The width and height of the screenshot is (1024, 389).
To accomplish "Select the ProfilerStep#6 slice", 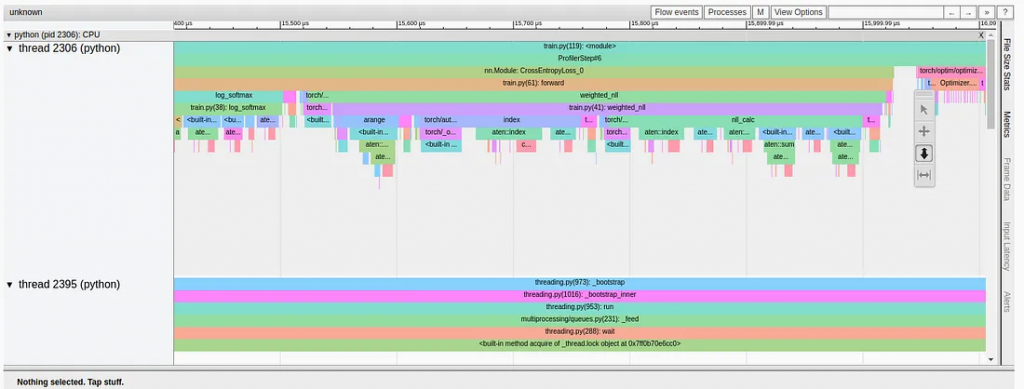I will (x=579, y=58).
